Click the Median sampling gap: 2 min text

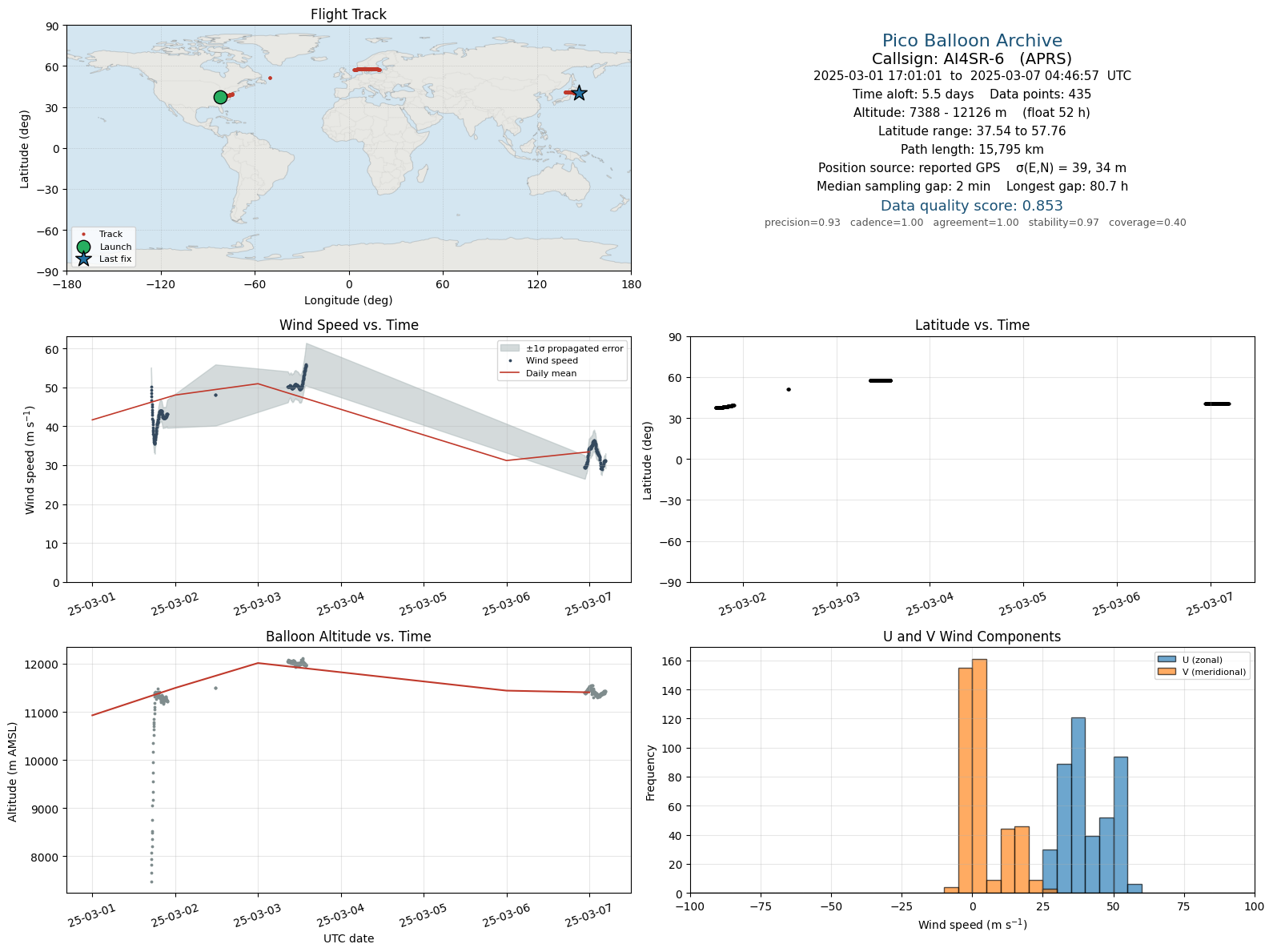pyautogui.click(x=903, y=187)
